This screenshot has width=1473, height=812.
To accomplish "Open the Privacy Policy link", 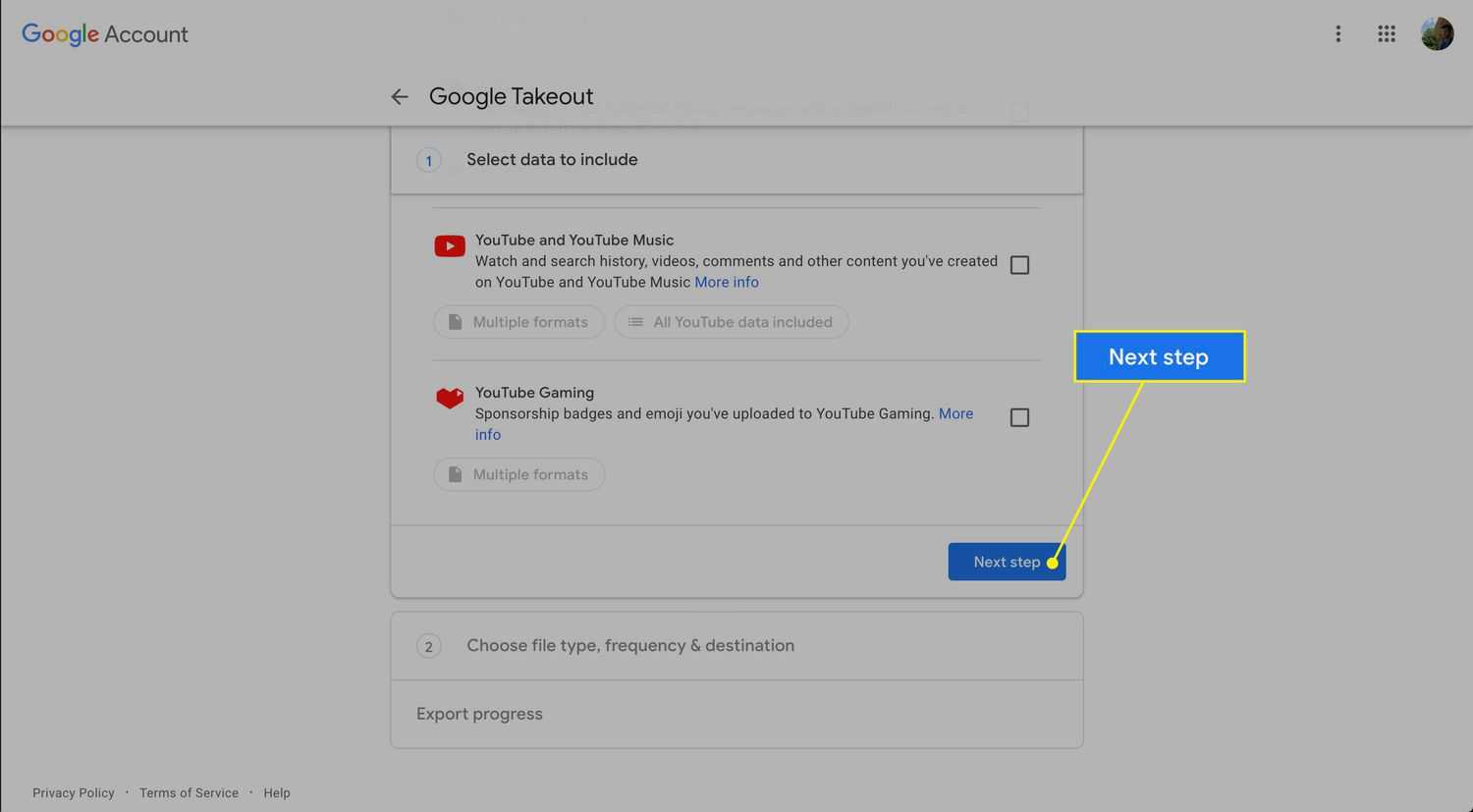I will coord(74,793).
